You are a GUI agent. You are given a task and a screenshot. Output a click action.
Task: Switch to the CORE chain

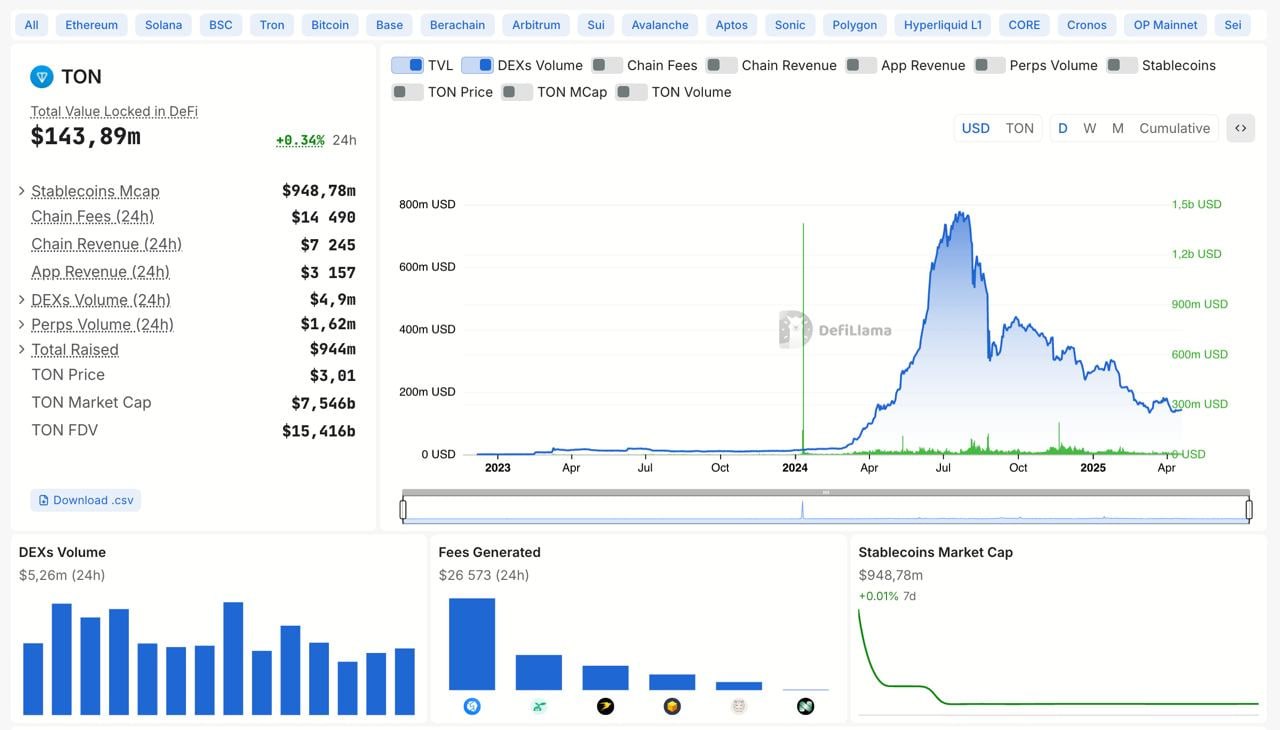(x=1024, y=25)
